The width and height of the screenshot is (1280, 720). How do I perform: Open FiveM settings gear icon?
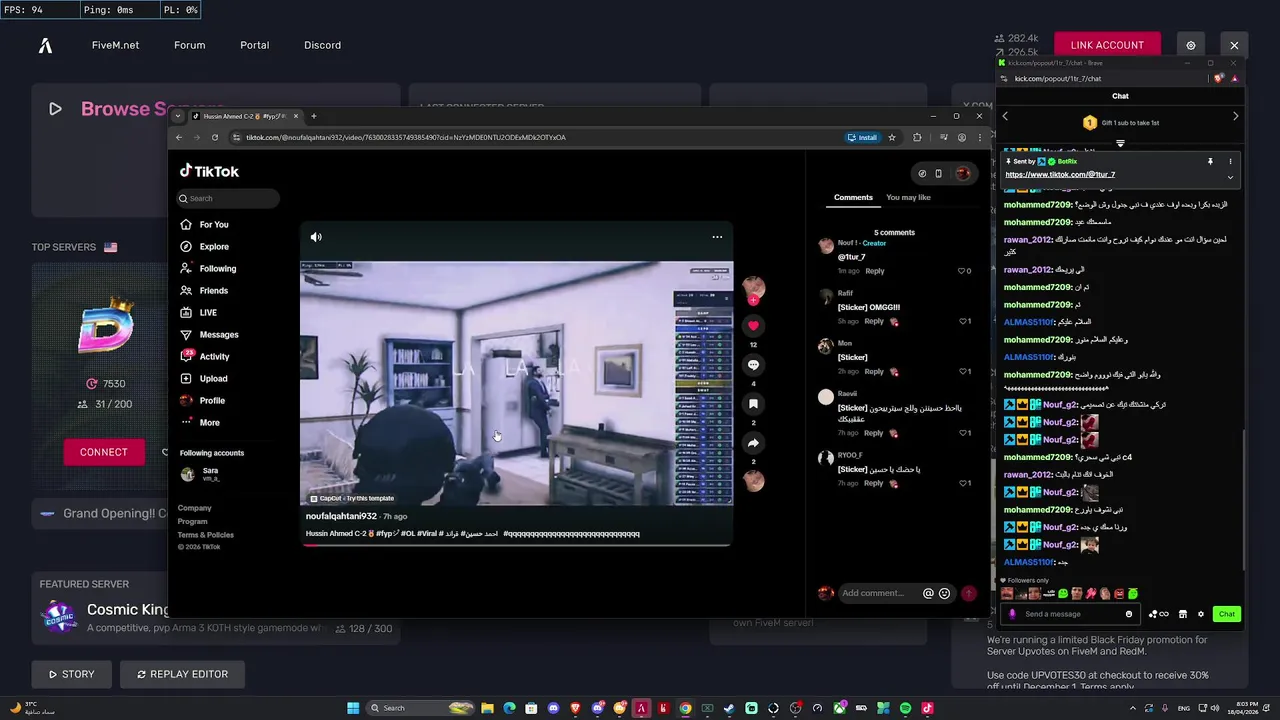tap(1190, 45)
